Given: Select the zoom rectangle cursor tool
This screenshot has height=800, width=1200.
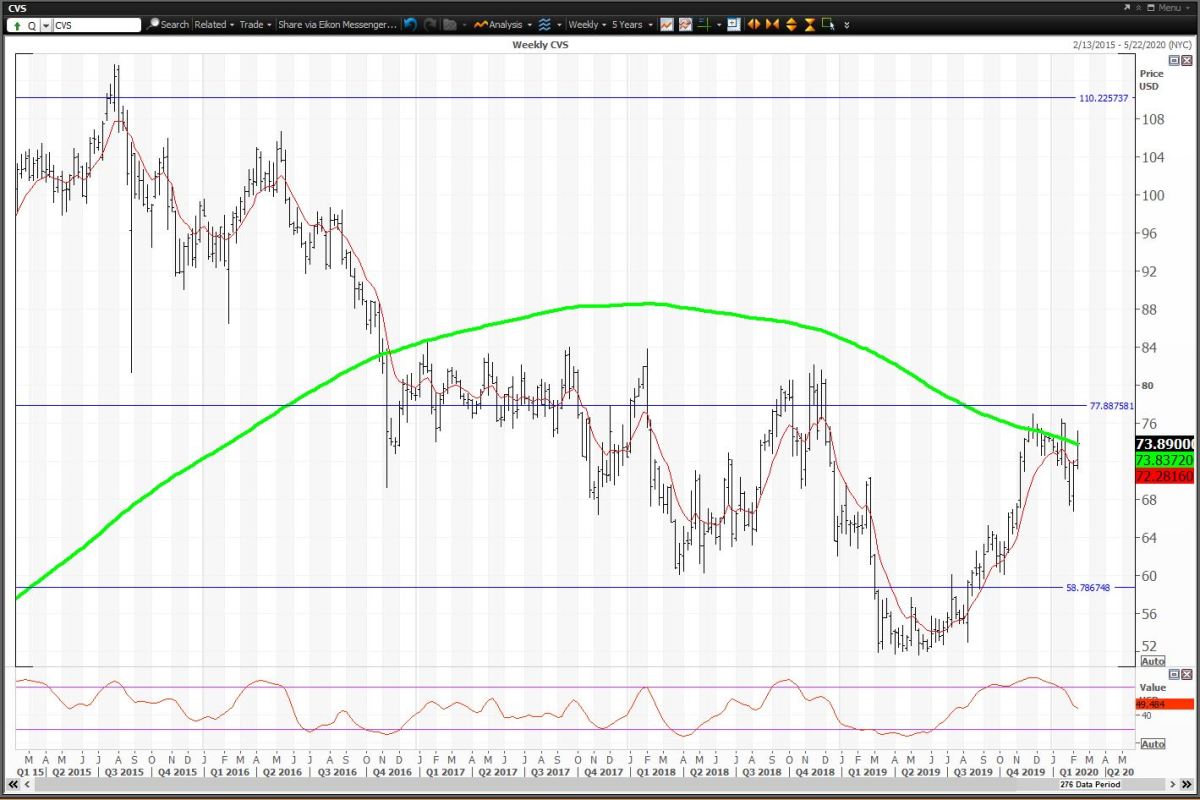Looking at the screenshot, I should (828, 24).
